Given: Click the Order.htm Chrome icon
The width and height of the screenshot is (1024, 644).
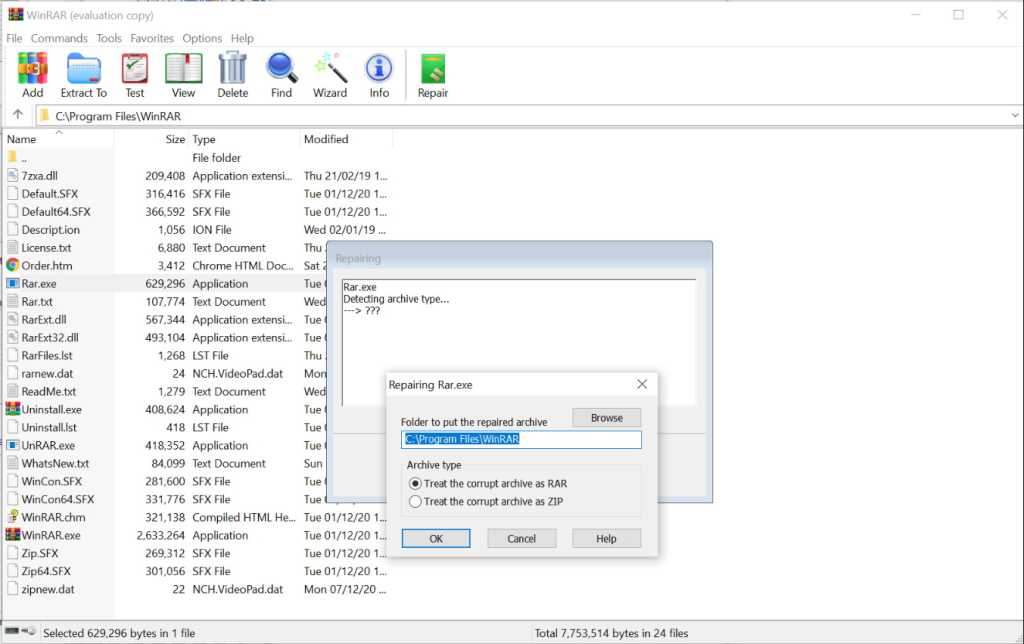Looking at the screenshot, I should (x=12, y=265).
